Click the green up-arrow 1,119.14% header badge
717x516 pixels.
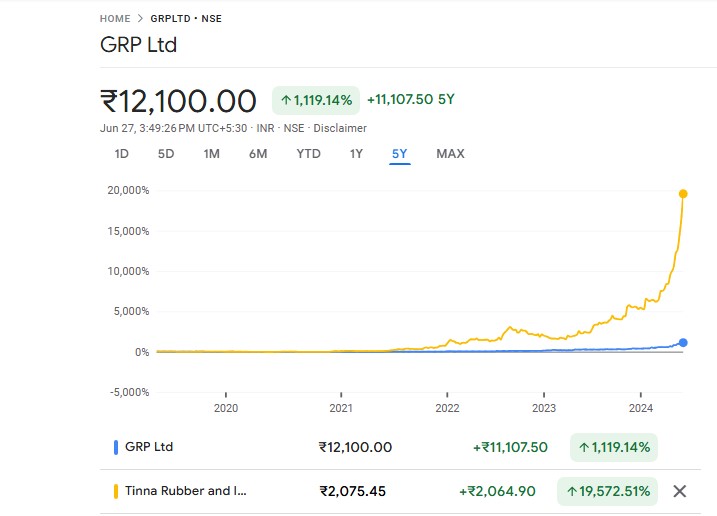tap(316, 100)
